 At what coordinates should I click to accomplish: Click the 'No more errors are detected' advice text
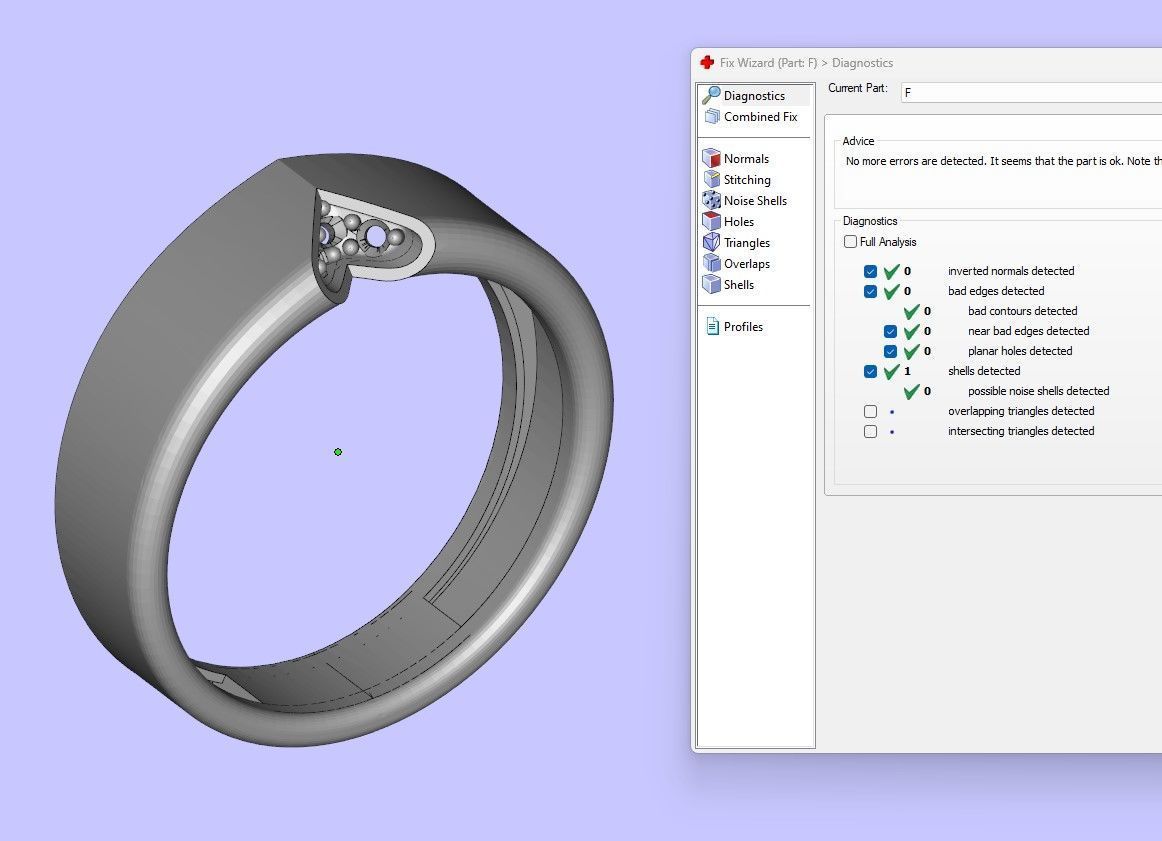coord(1003,161)
